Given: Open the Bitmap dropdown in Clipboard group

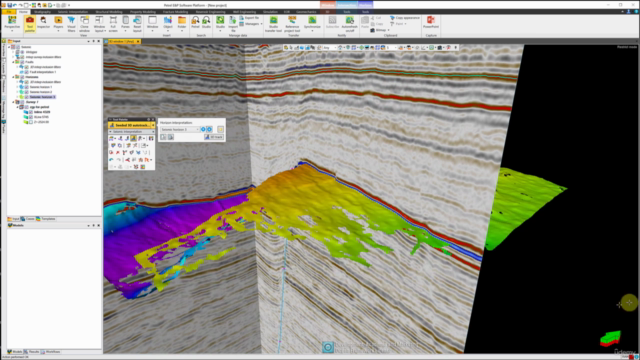Looking at the screenshot, I should (x=380, y=30).
